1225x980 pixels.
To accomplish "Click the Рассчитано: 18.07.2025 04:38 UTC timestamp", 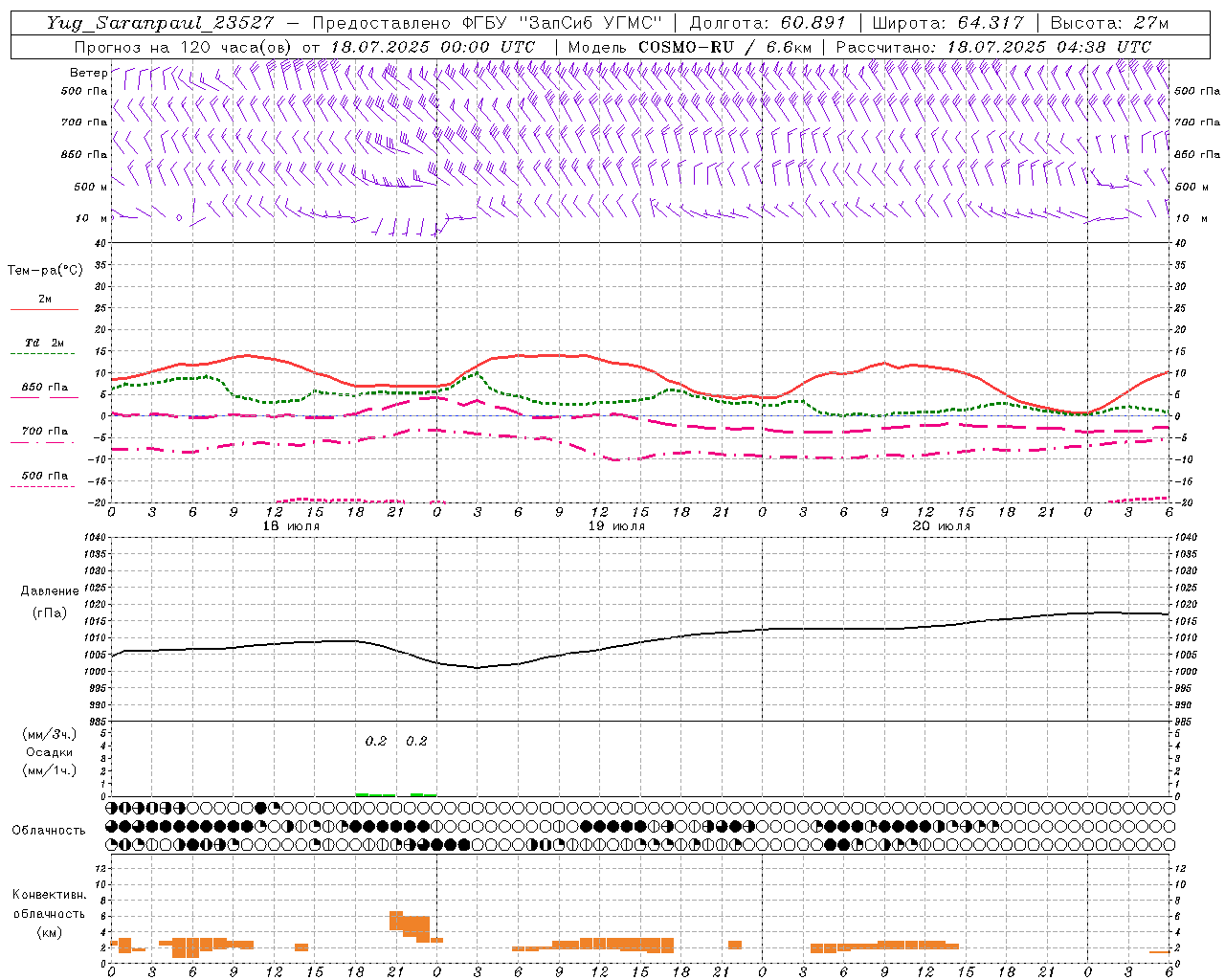I will click(x=993, y=47).
